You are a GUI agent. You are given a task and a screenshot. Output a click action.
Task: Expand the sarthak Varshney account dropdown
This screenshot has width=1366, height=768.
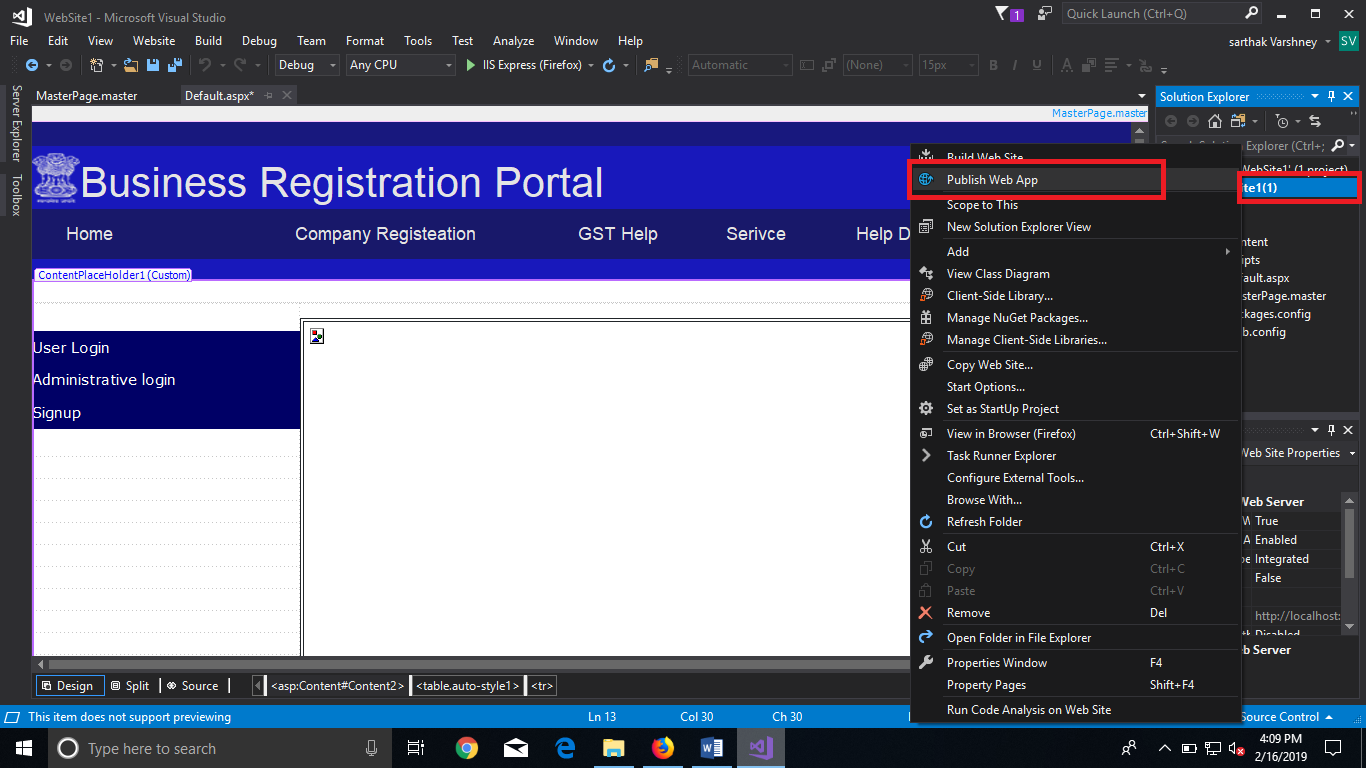pos(1327,42)
